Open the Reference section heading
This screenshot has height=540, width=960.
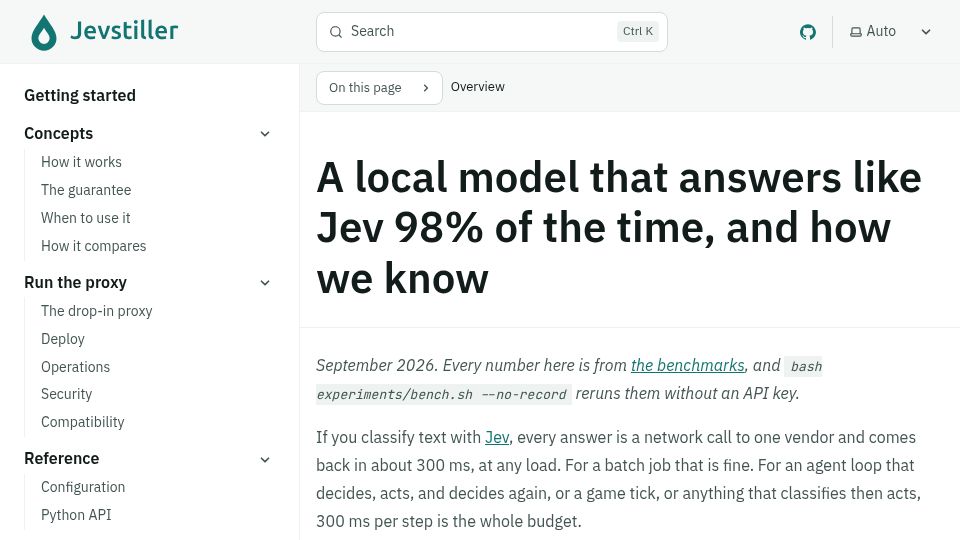(62, 459)
